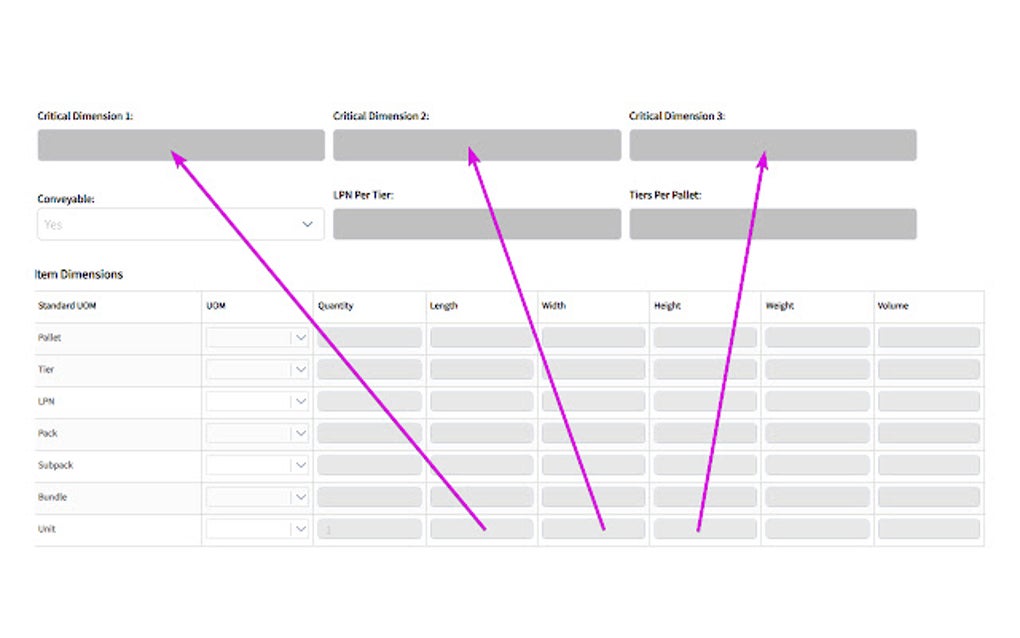Click the Tier row Width field
Viewport: 1020px width, 638px height.
[593, 370]
